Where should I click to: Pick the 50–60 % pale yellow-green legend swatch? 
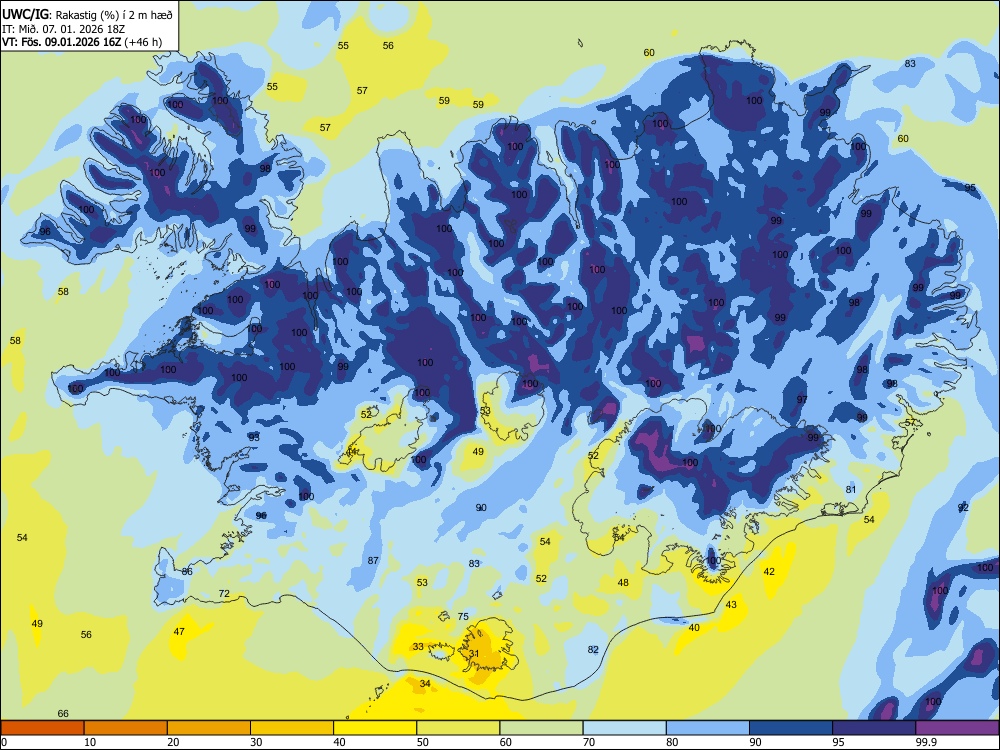click(458, 728)
